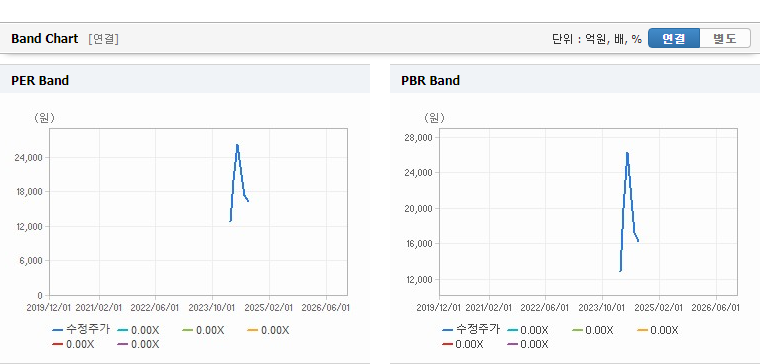Click the 20,000 y-axis label in PBR Band

coord(419,208)
